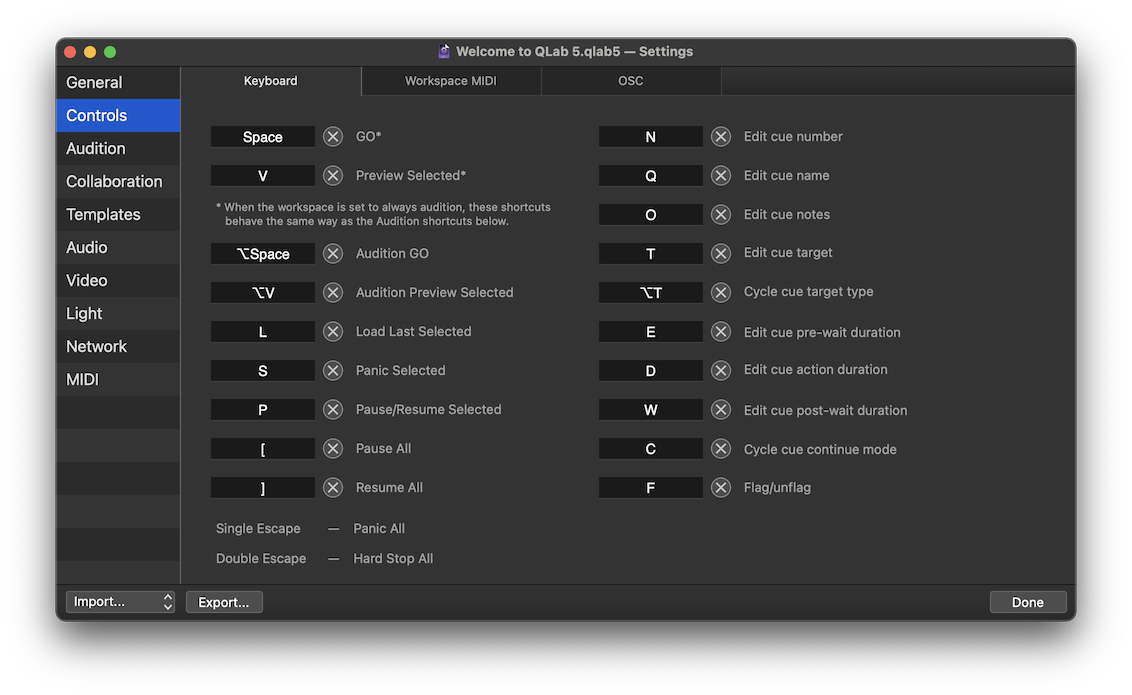Image resolution: width=1132 pixels, height=695 pixels.
Task: Remove the Edit cue name shortcut
Action: pyautogui.click(x=721, y=175)
